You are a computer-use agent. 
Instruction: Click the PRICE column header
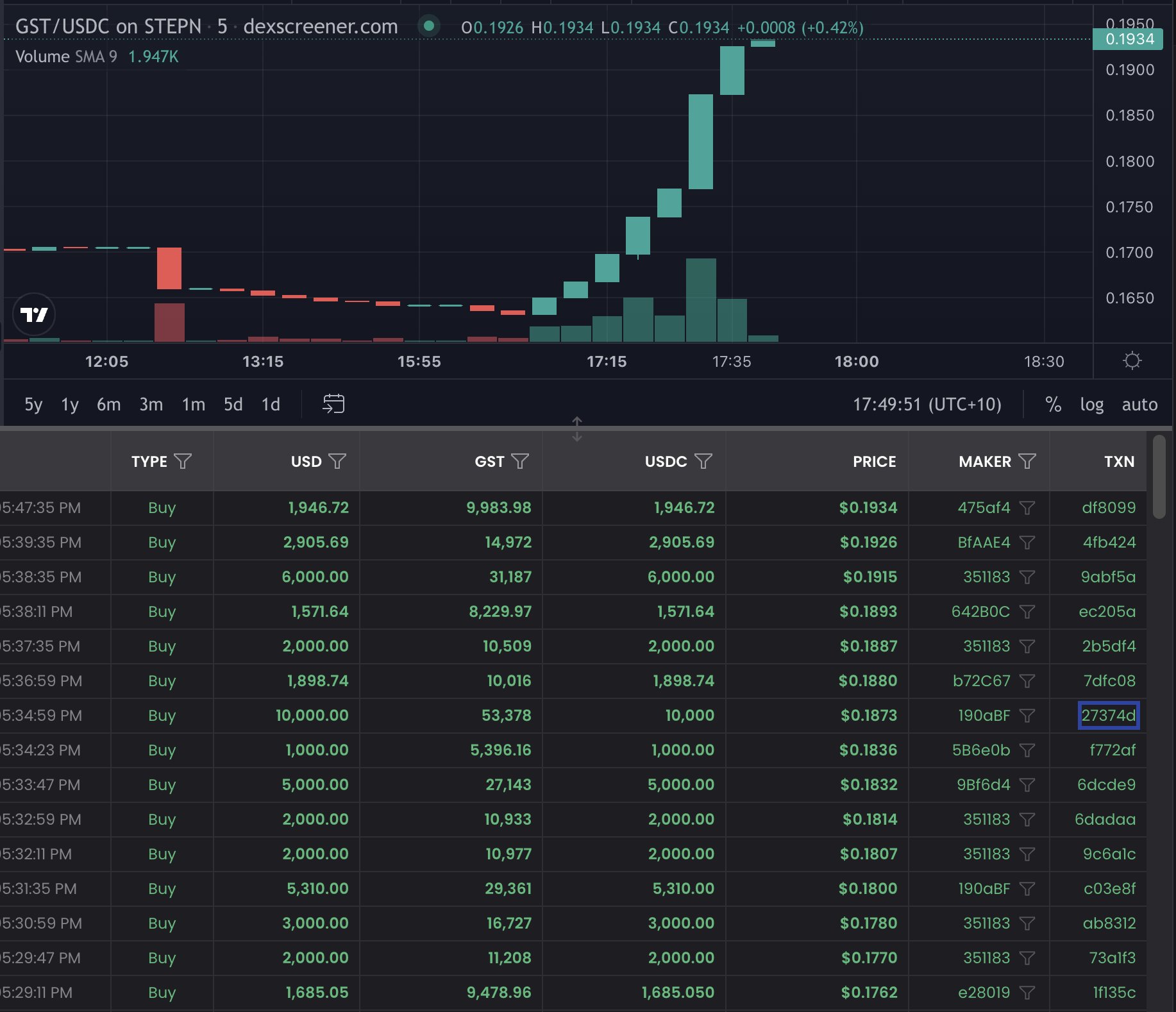(x=874, y=461)
